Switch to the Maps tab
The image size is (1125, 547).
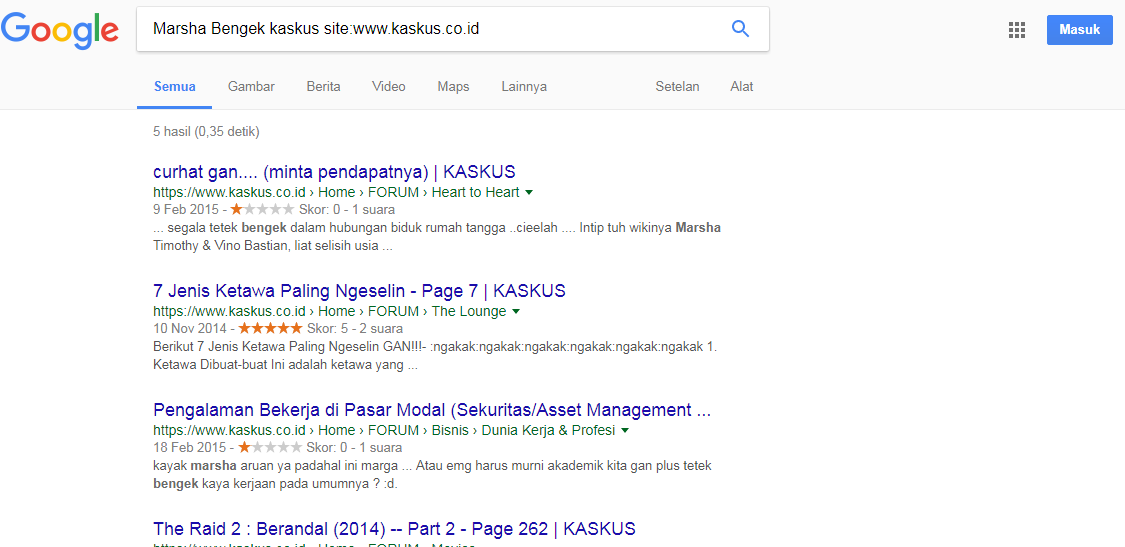tap(453, 87)
